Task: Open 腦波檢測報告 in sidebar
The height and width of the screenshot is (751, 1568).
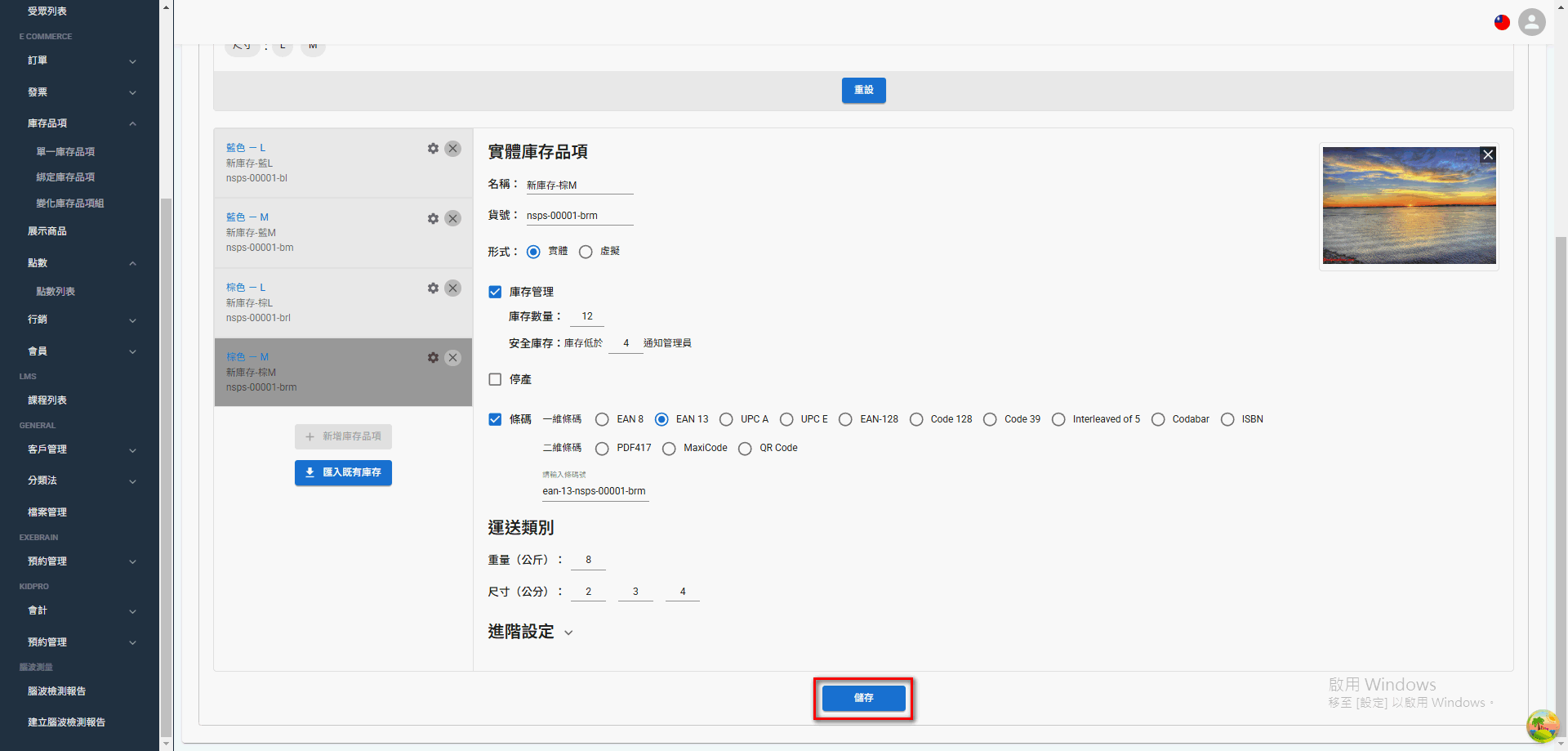Action: (56, 691)
